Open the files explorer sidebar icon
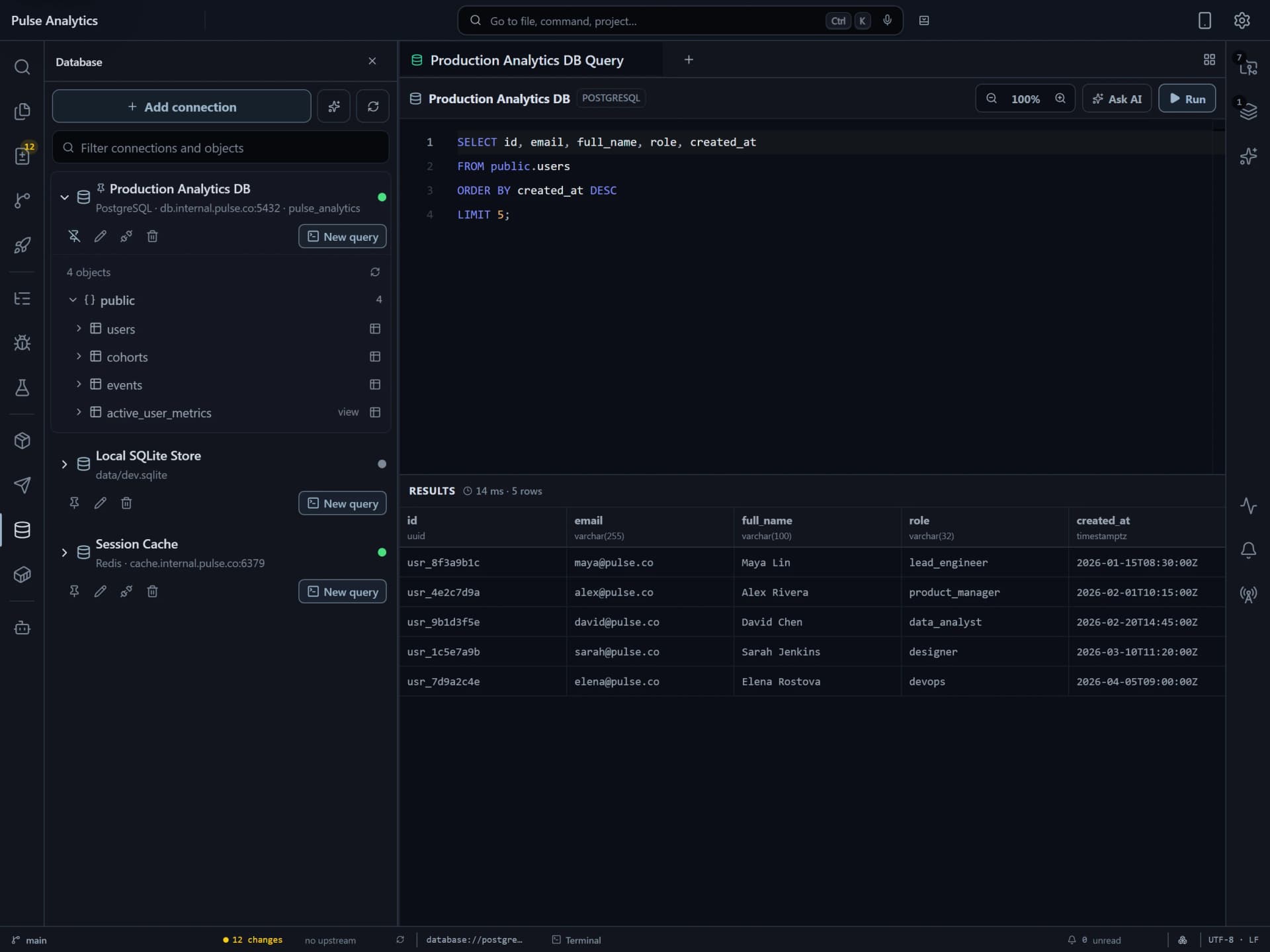The width and height of the screenshot is (1270, 952). point(22,111)
